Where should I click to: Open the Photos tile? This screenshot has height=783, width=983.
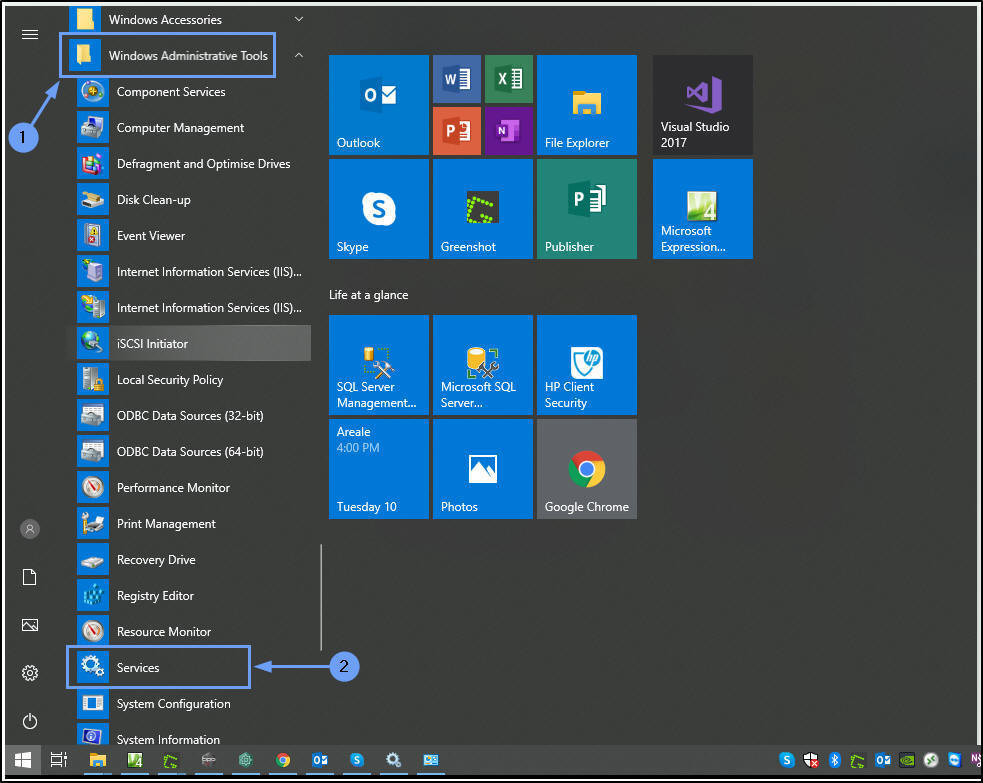coord(483,469)
